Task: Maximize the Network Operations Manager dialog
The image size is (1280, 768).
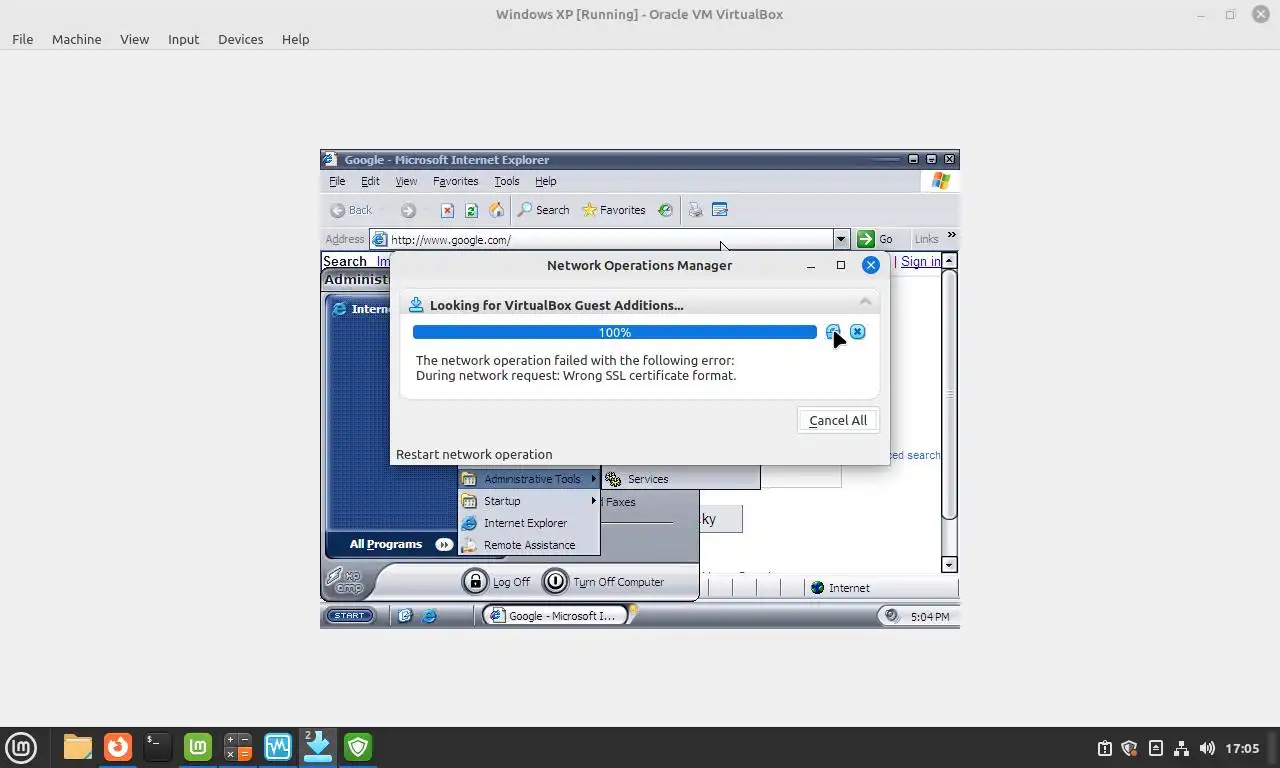Action: click(x=841, y=265)
